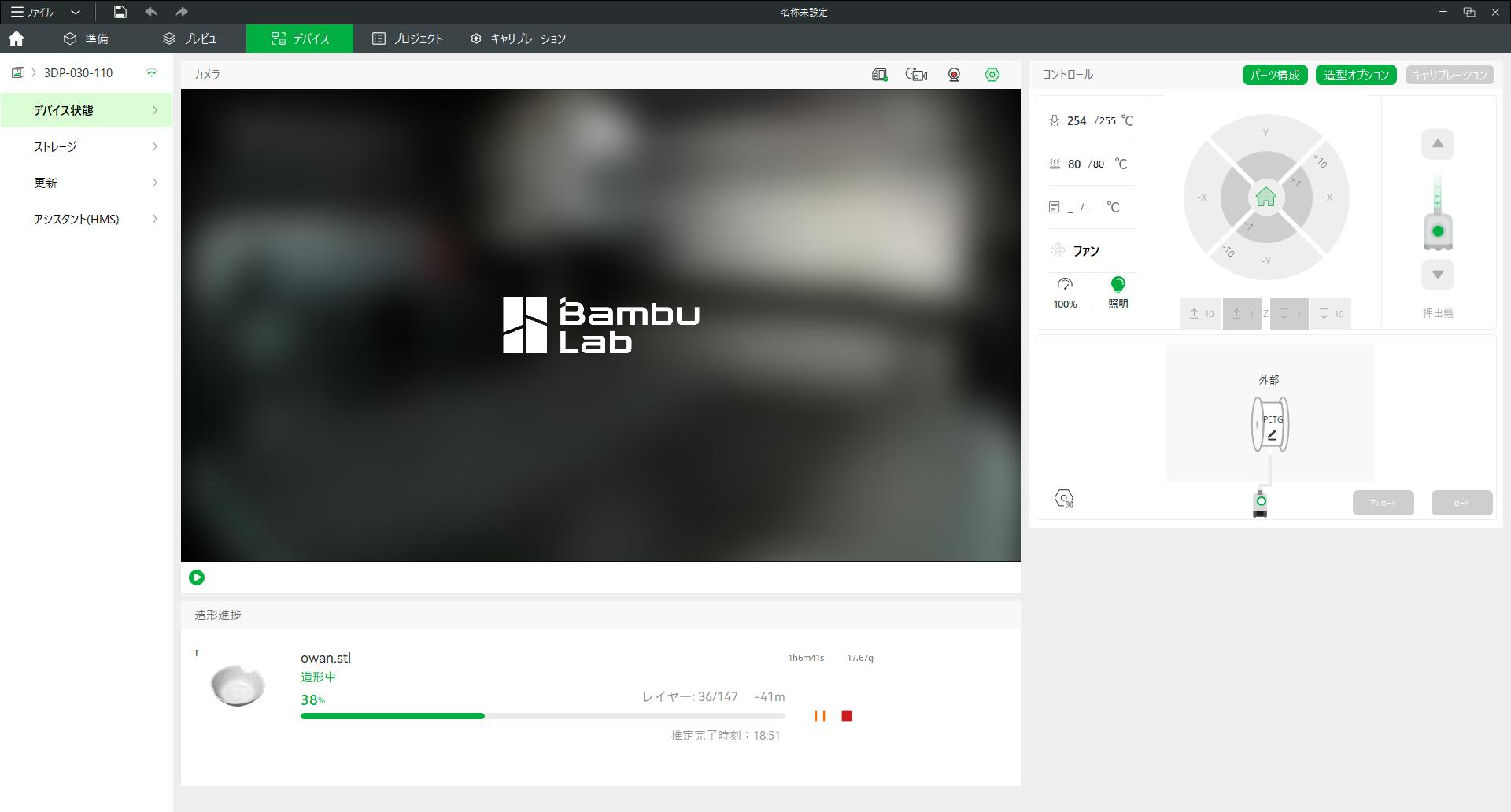Screen dimensions: 1511x812
Task: Click the AMS settings icon below filament panel
Action: pyautogui.click(x=1063, y=499)
